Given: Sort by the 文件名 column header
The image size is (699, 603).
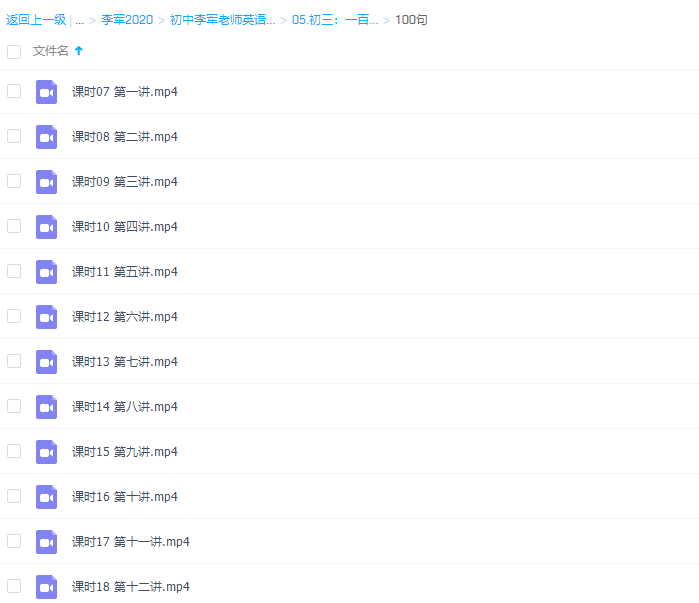Looking at the screenshot, I should click(51, 51).
